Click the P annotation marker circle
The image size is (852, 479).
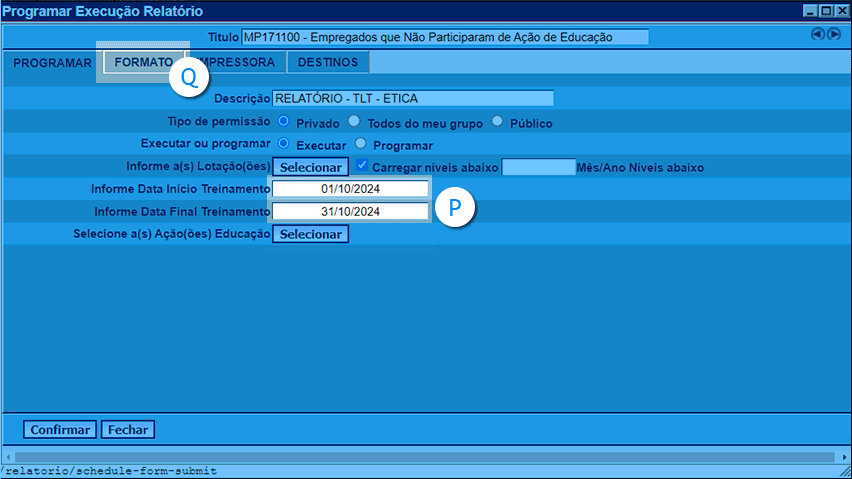[x=455, y=207]
